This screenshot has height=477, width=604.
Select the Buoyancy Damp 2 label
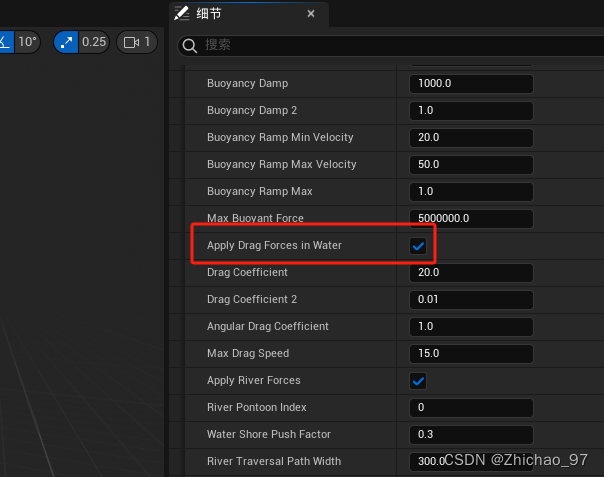point(252,111)
